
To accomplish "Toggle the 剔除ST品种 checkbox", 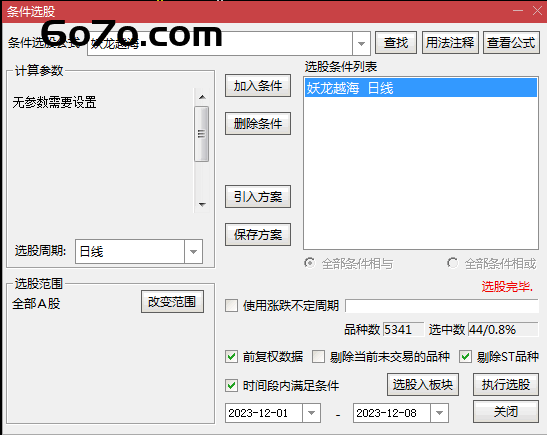I will [466, 357].
